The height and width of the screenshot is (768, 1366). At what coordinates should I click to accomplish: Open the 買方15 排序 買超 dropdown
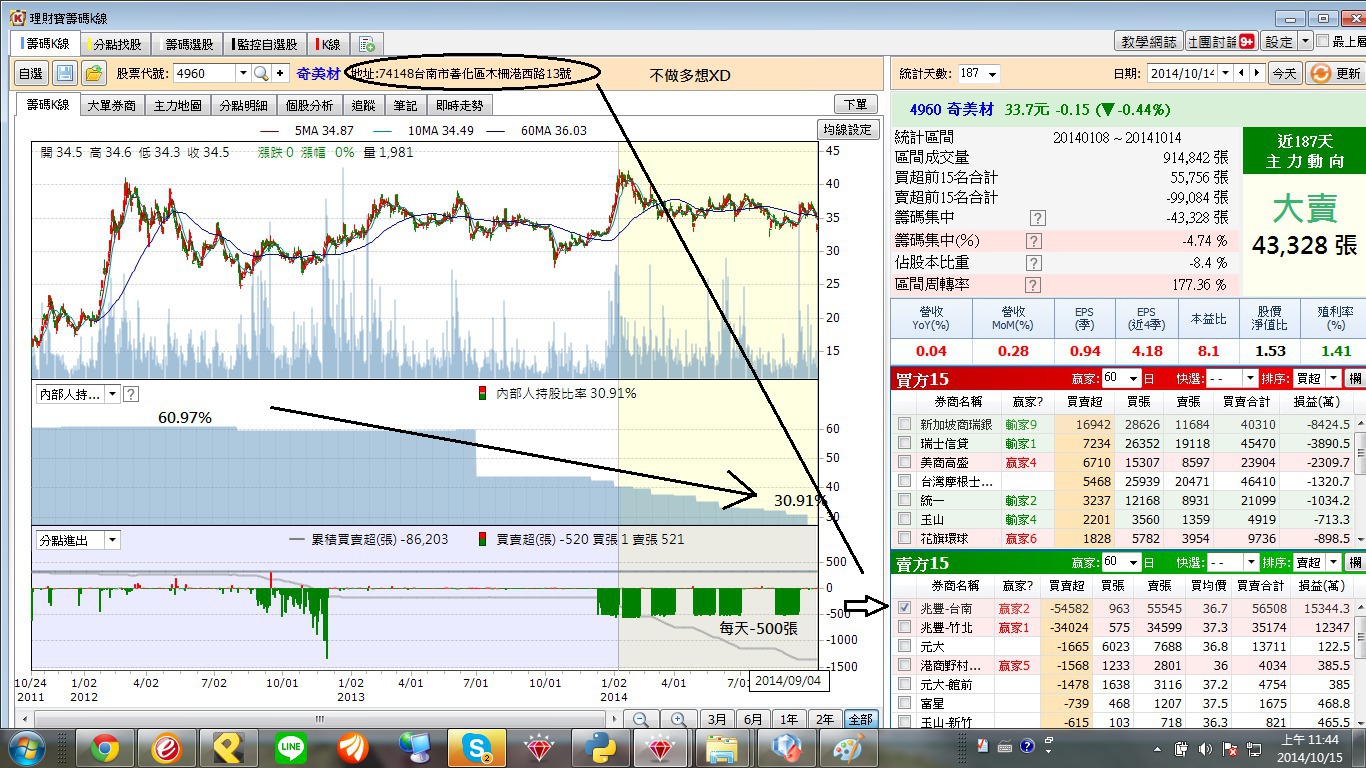(1333, 379)
